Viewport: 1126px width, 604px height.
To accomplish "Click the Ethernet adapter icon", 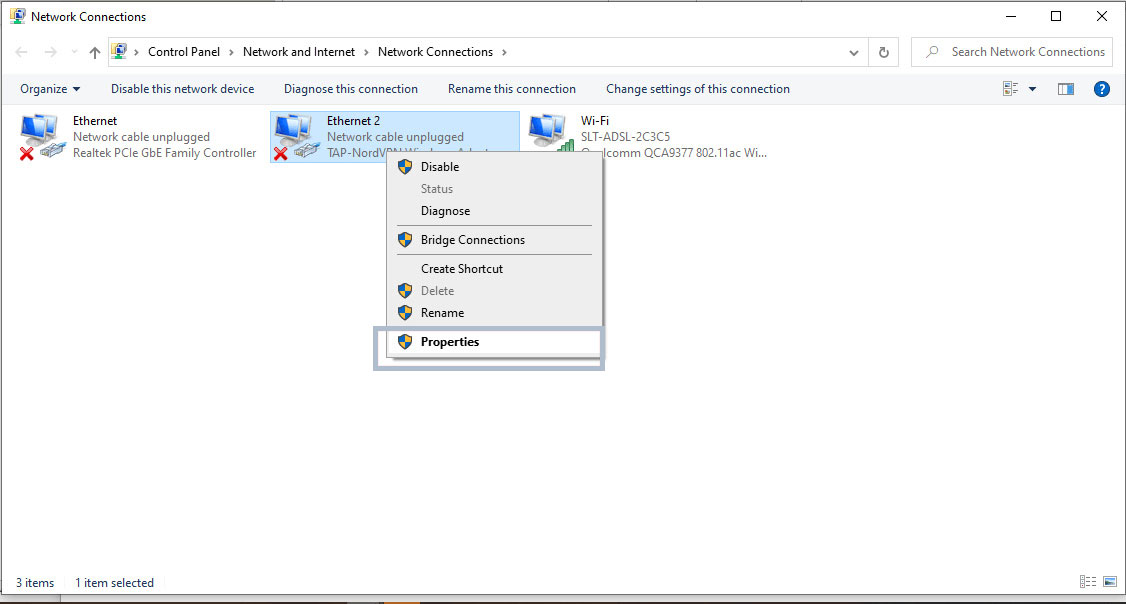I will [42, 136].
